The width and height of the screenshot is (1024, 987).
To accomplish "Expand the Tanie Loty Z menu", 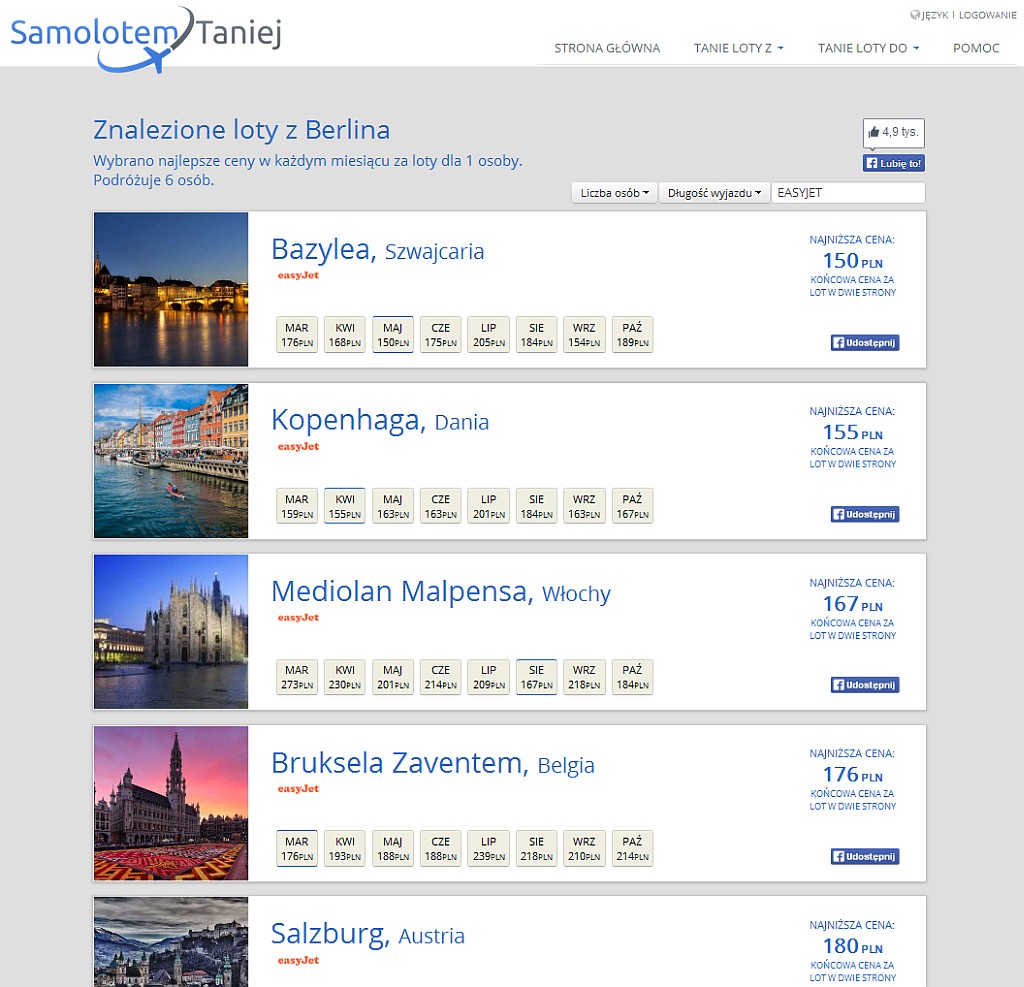I will click(739, 48).
